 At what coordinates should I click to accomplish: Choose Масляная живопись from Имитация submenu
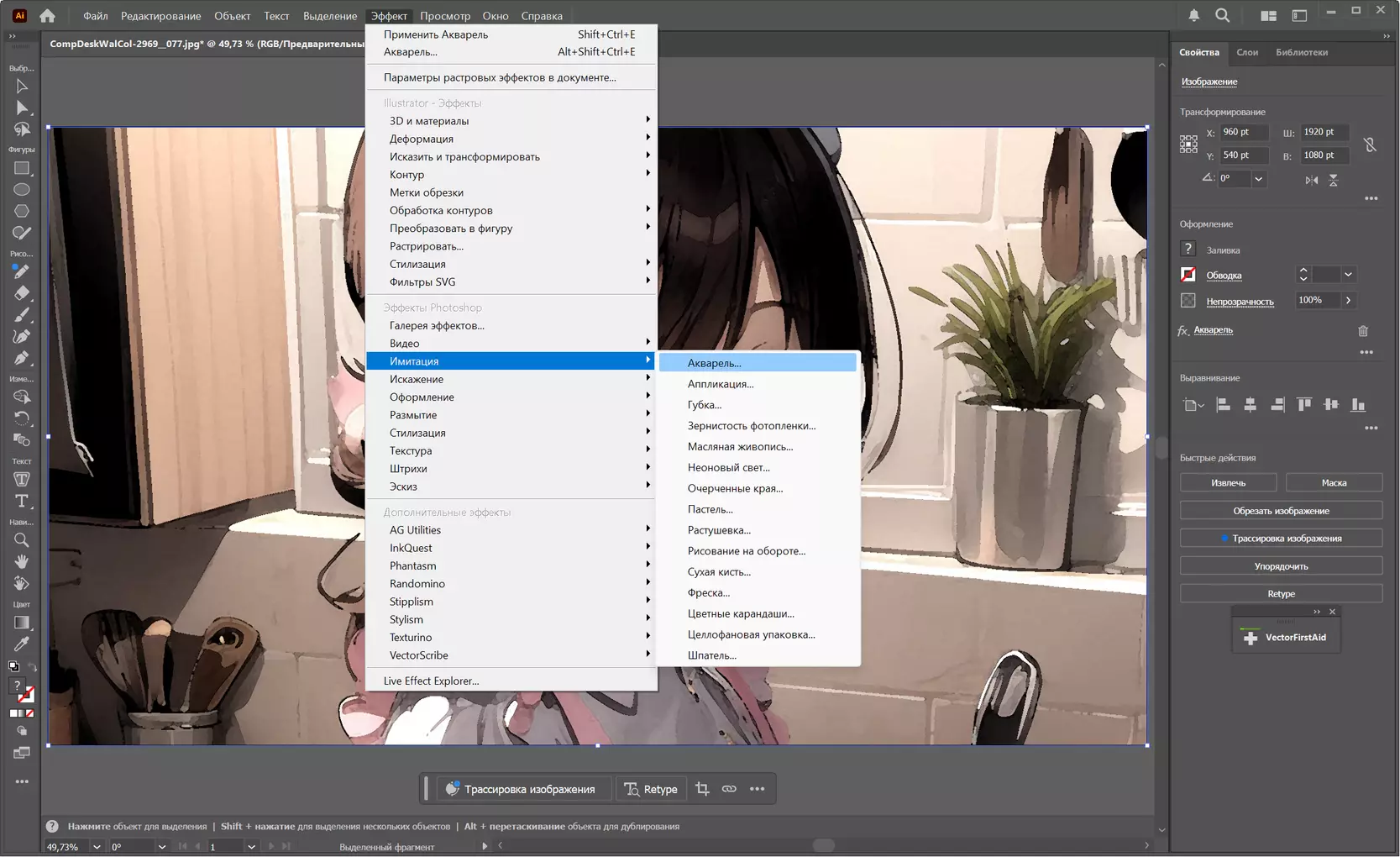[740, 447]
